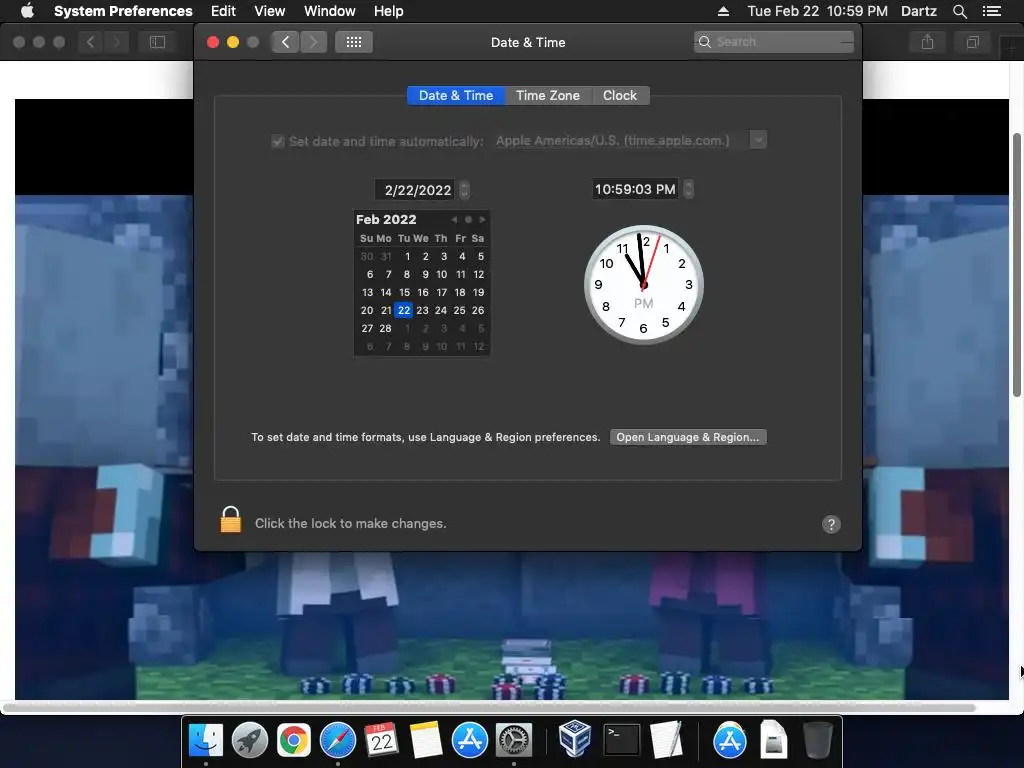This screenshot has width=1024, height=768.
Task: Go to next month in calendar
Action: click(482, 219)
